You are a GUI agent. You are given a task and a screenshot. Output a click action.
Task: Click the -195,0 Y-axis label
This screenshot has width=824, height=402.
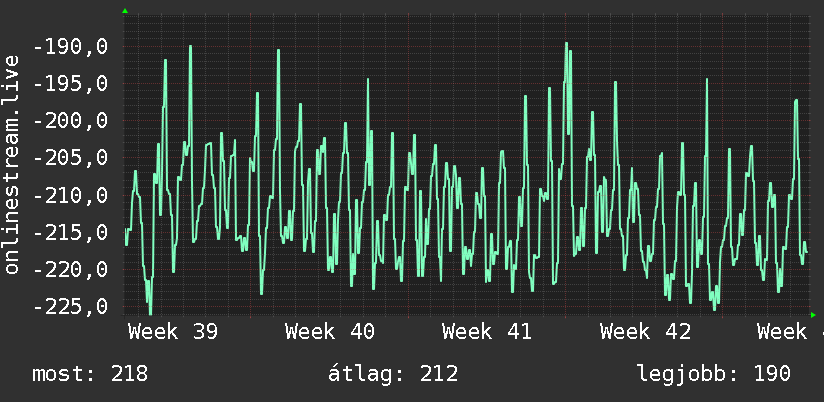[70, 84]
